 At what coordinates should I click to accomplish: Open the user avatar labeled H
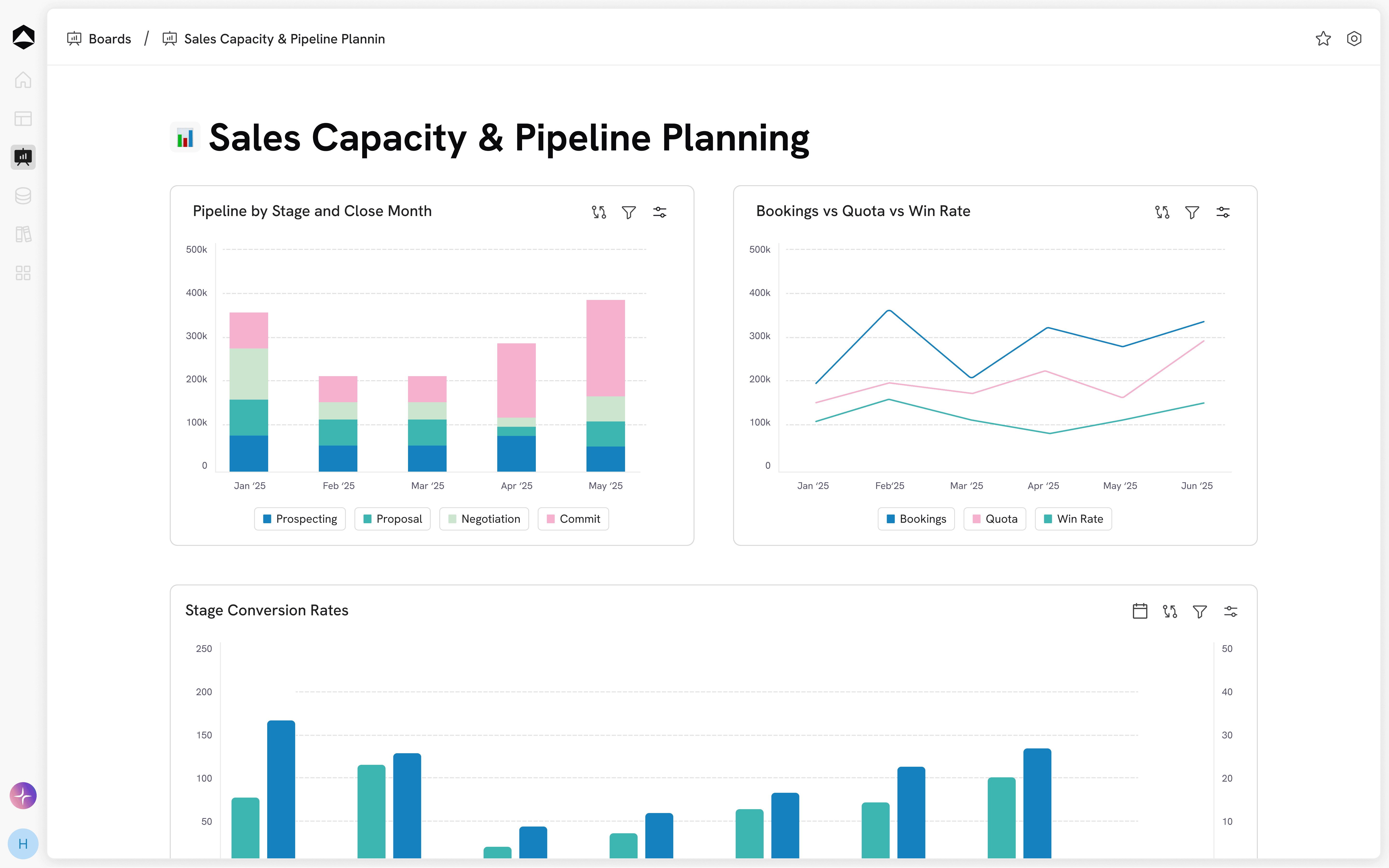point(23,844)
